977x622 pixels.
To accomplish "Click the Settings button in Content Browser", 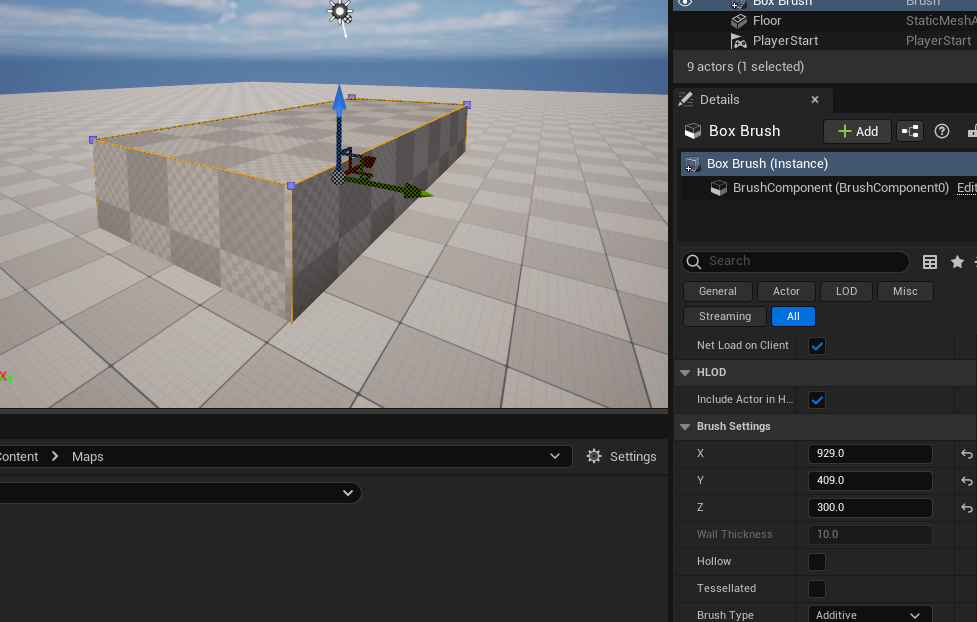I will pos(621,456).
